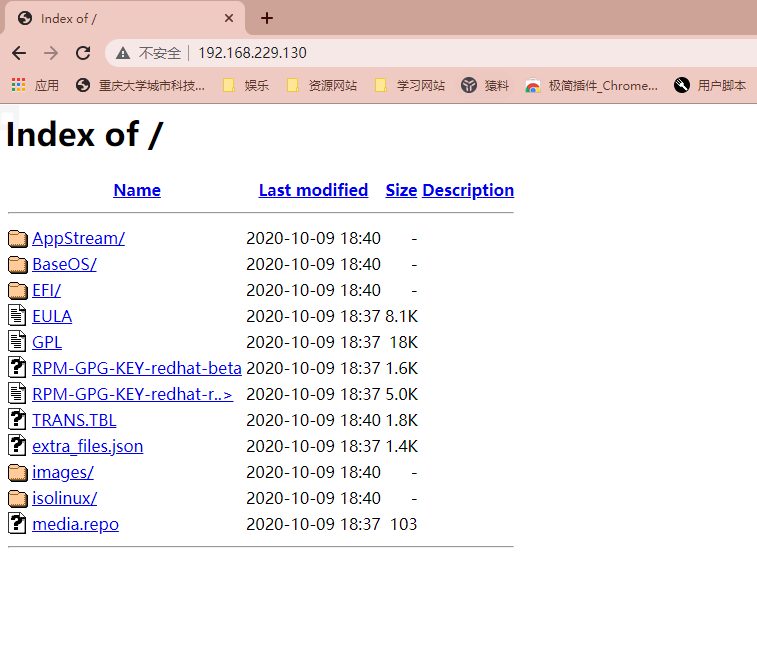Click the date in the media.repo row
The height and width of the screenshot is (658, 757).
[x=313, y=525]
